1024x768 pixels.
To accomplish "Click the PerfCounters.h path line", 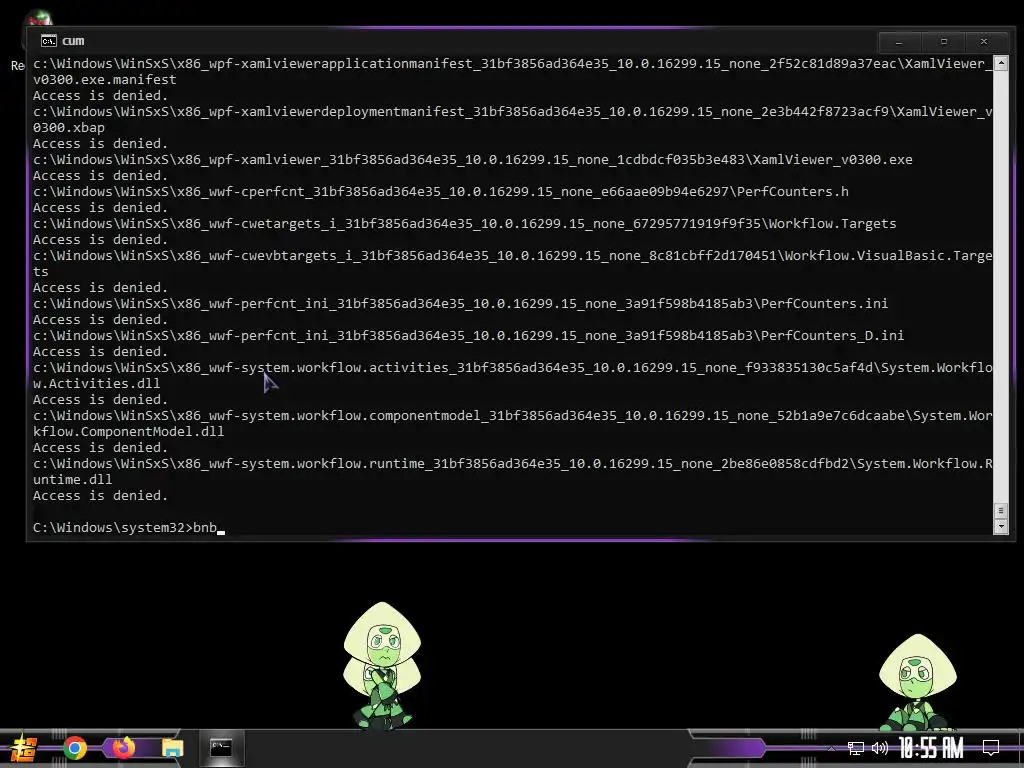I will tap(441, 191).
